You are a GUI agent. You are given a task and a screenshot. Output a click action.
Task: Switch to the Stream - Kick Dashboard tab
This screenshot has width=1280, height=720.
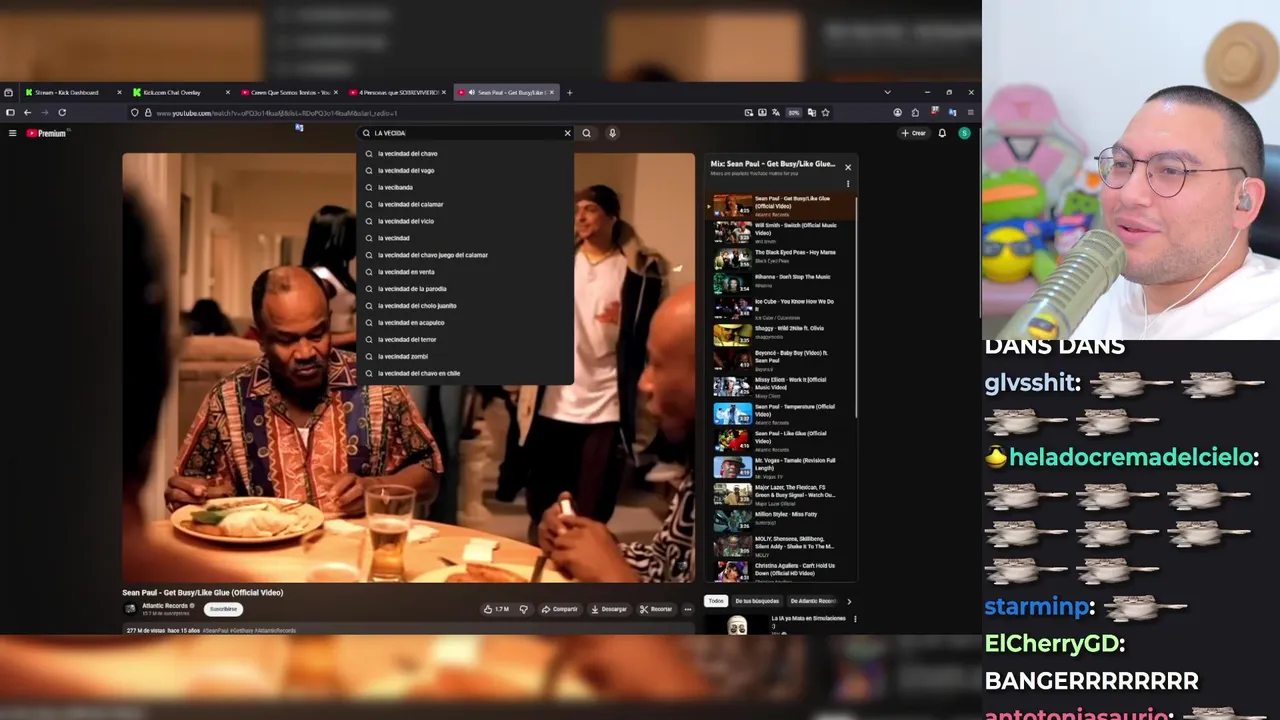tap(73, 92)
